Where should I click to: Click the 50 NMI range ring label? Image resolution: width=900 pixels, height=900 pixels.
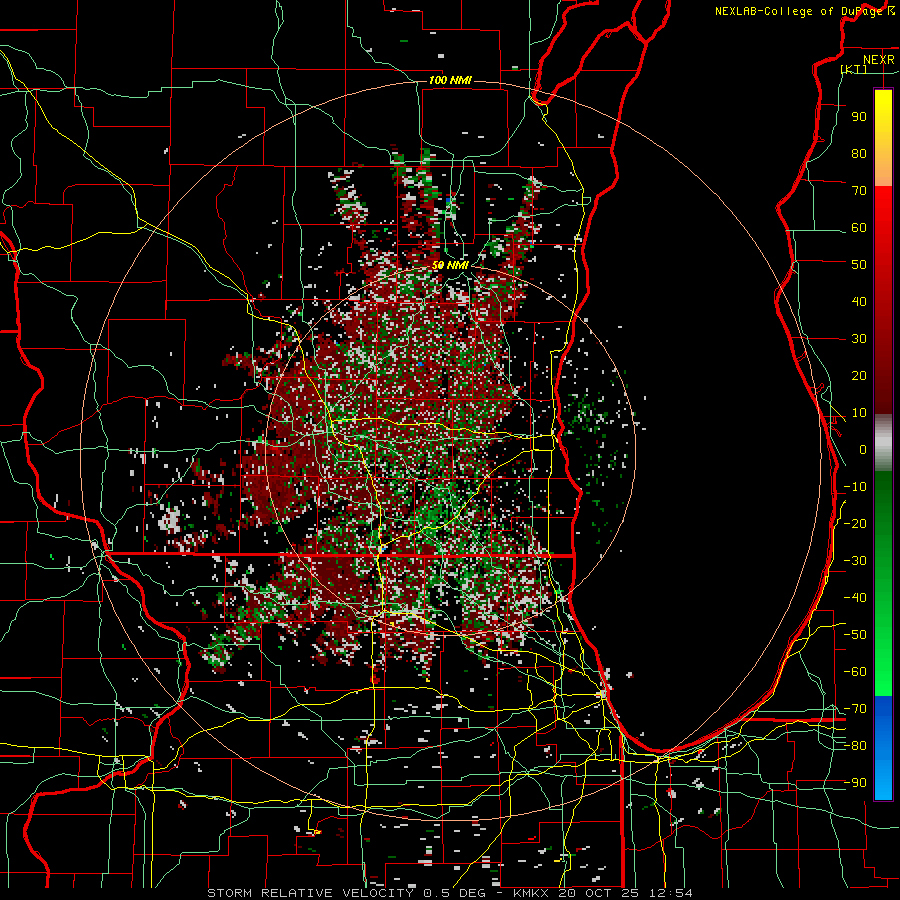451,265
